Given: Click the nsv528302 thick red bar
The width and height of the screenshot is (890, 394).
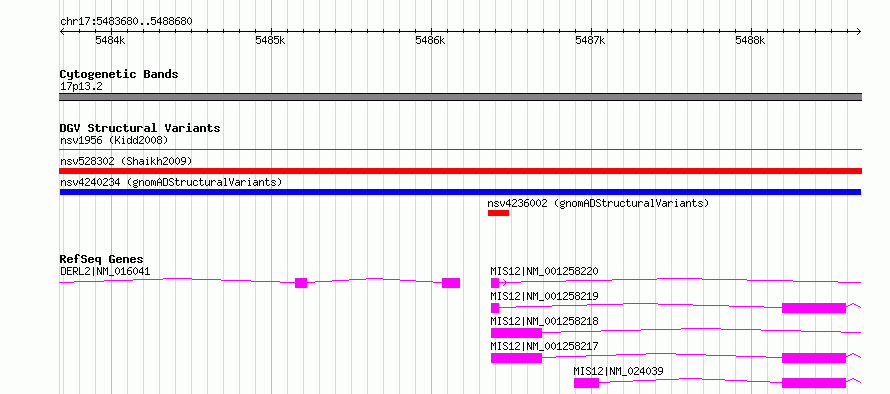Looking at the screenshot, I should 460,171.
